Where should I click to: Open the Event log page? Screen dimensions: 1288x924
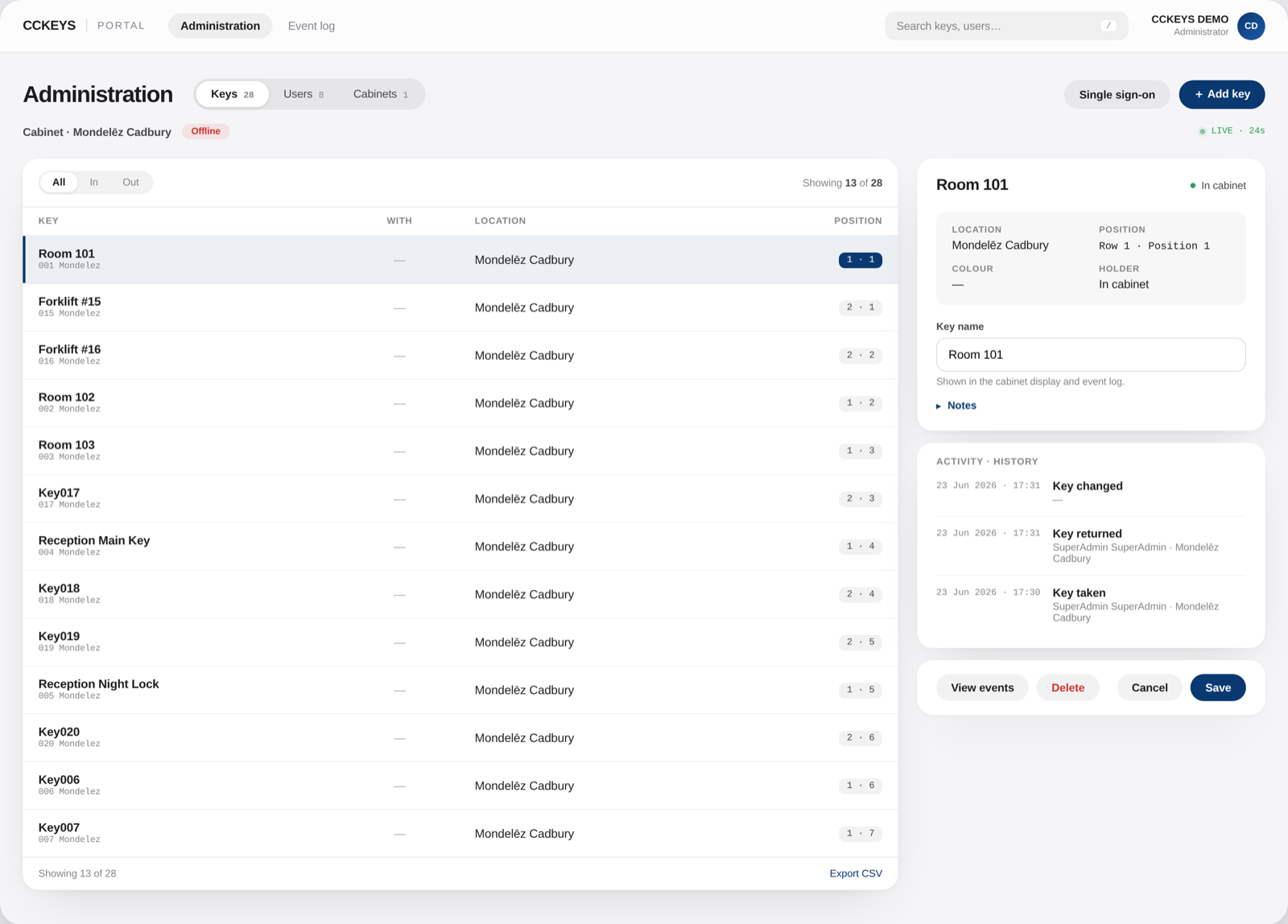coord(312,26)
